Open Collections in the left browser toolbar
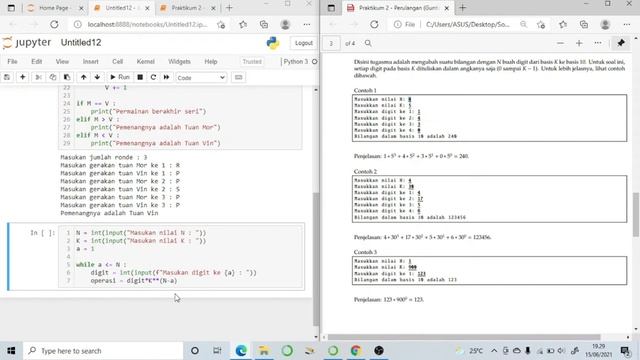The image size is (640, 360). pyautogui.click(x=264, y=24)
